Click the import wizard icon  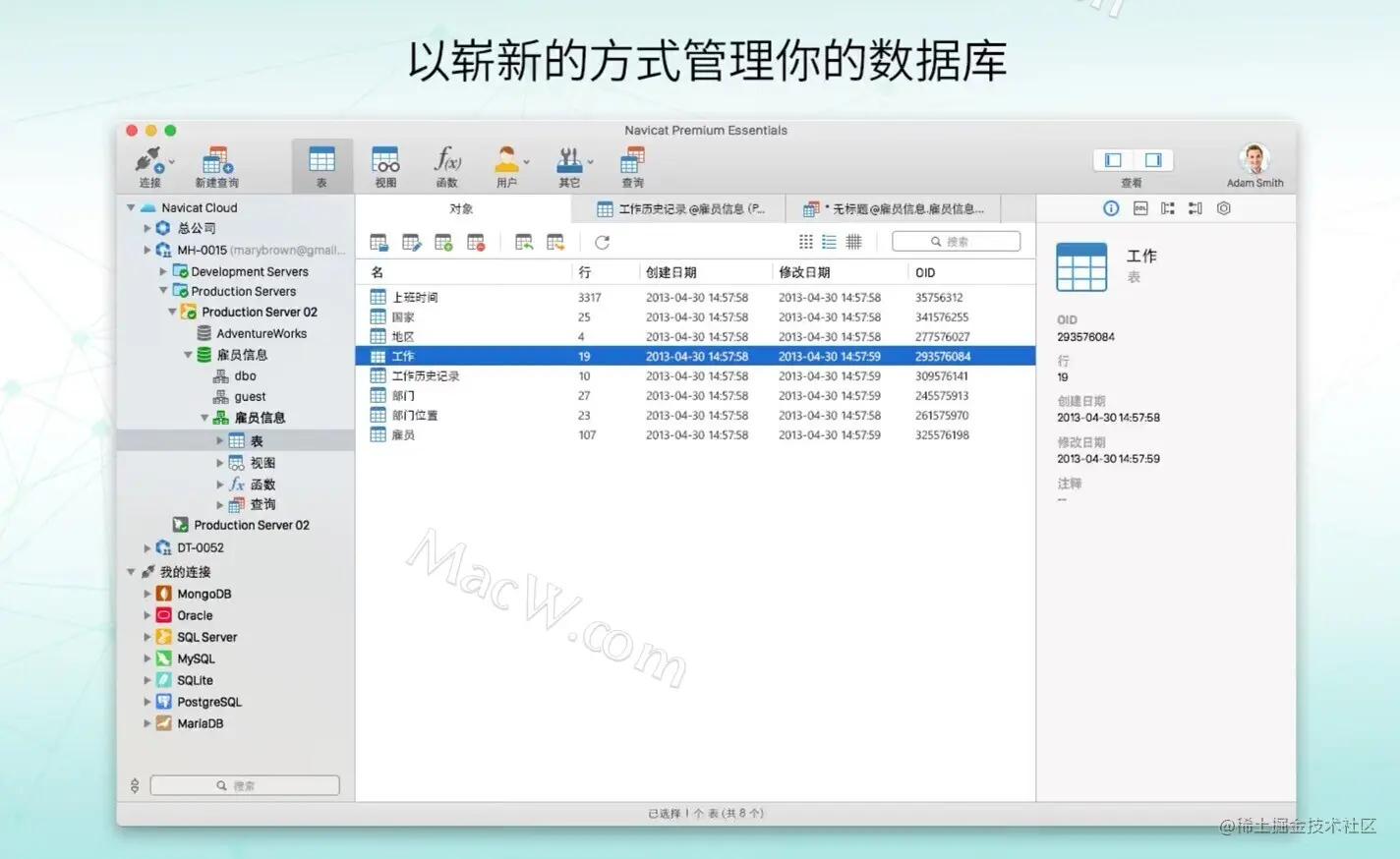point(524,242)
